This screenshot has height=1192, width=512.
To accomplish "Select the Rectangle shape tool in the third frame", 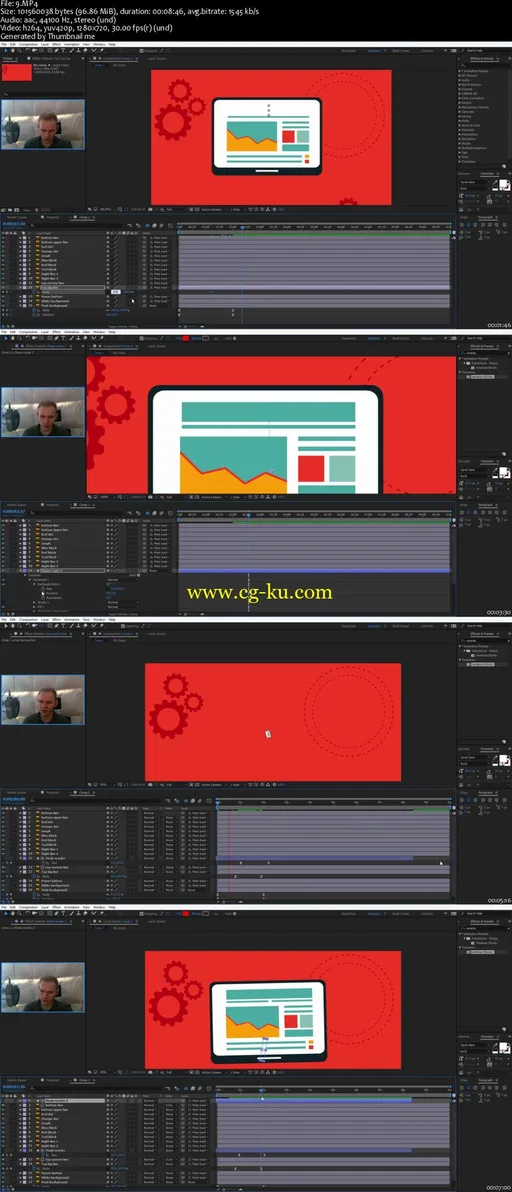I will (49, 626).
